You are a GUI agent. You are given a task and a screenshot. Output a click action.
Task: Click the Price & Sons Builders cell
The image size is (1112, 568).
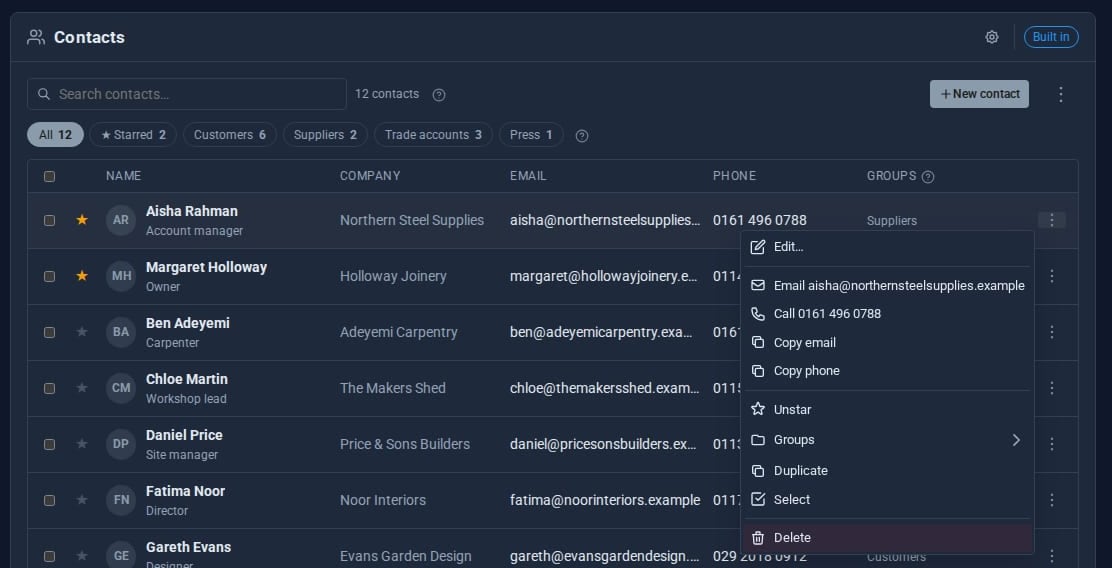pos(405,445)
